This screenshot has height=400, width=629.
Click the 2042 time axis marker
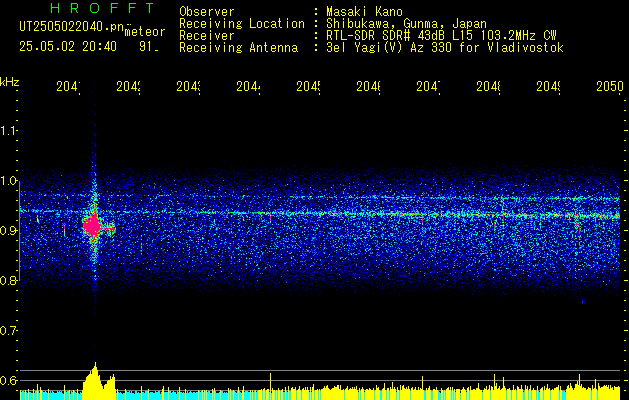(x=129, y=87)
